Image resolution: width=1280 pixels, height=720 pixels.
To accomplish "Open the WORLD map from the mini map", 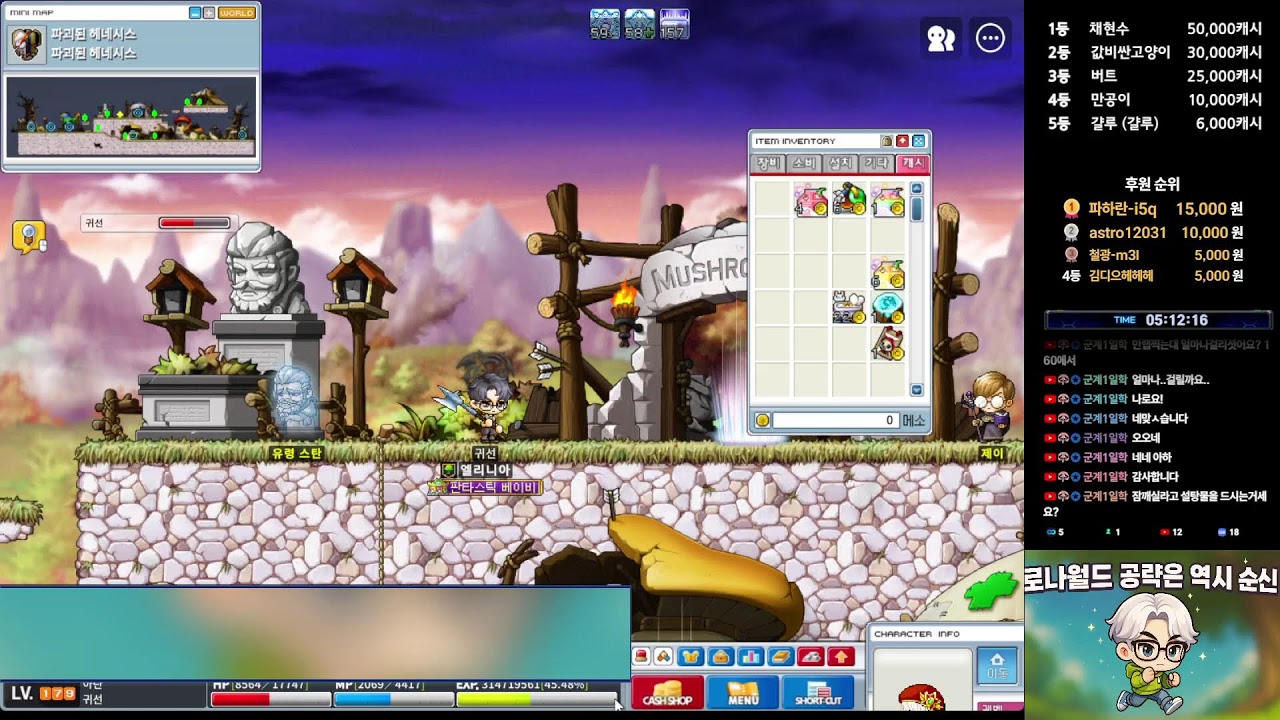I will pos(237,13).
